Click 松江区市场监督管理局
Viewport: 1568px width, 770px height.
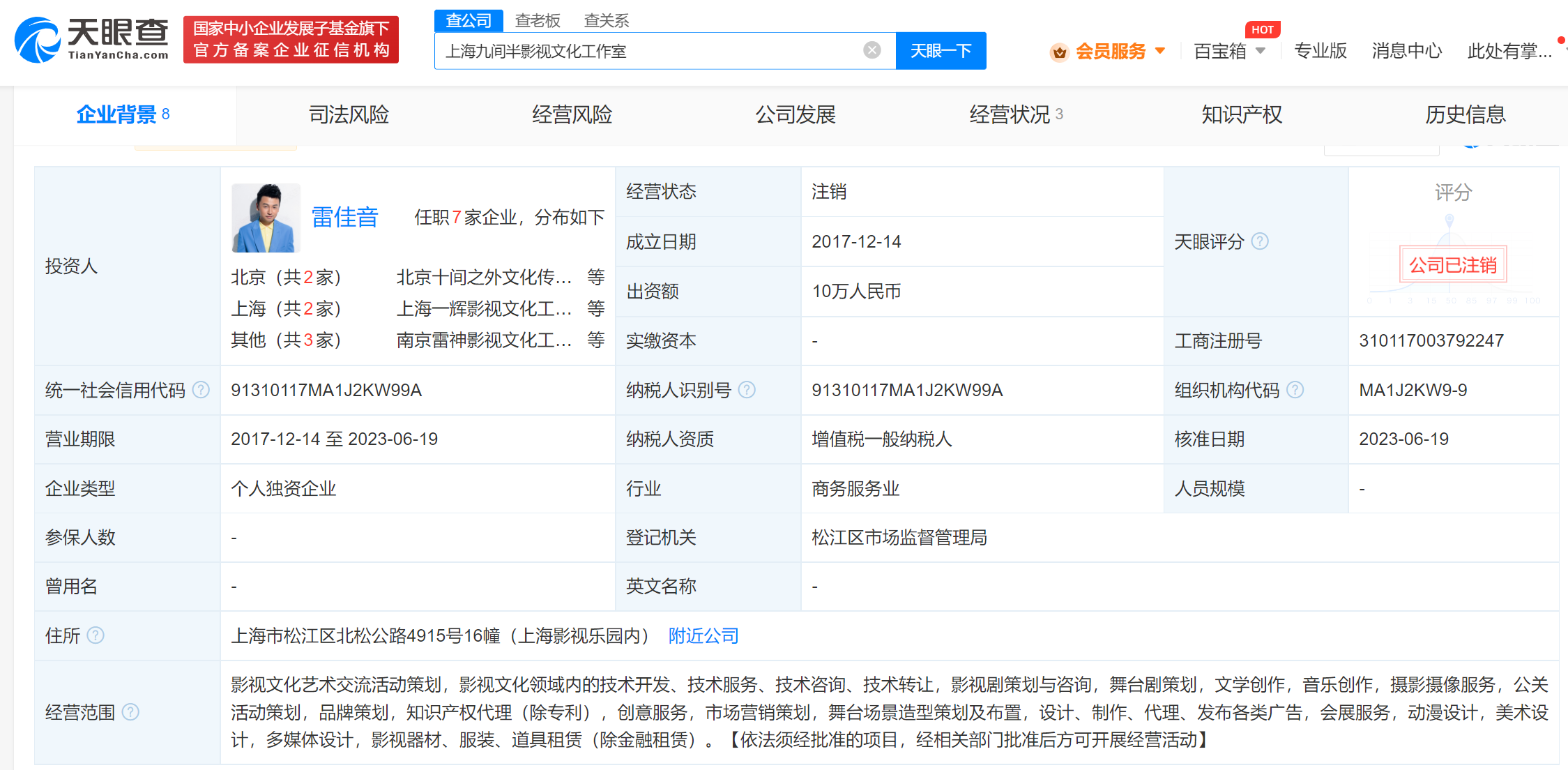click(x=899, y=537)
